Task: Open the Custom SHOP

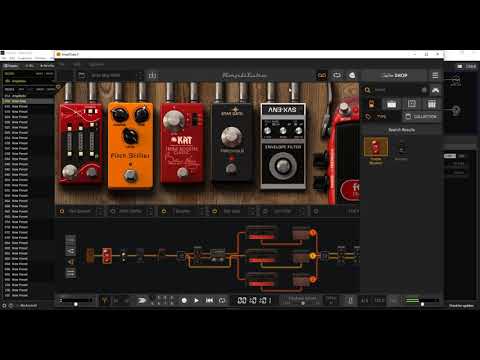Action: pyautogui.click(x=394, y=75)
